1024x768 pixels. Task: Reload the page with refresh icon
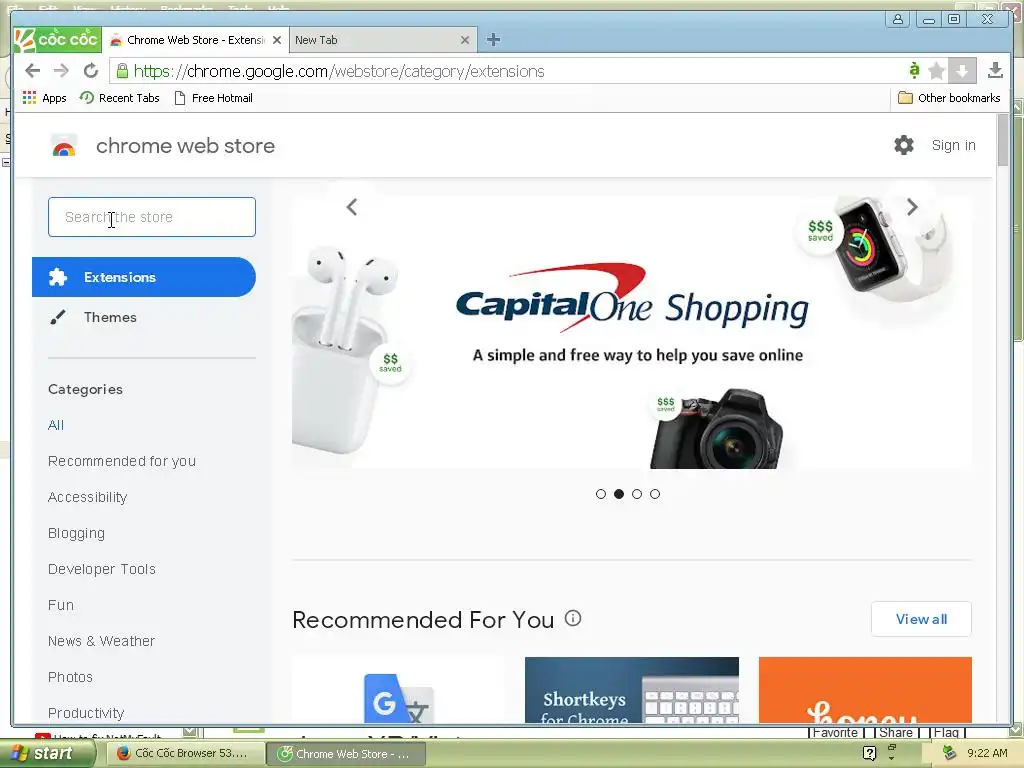[91, 71]
